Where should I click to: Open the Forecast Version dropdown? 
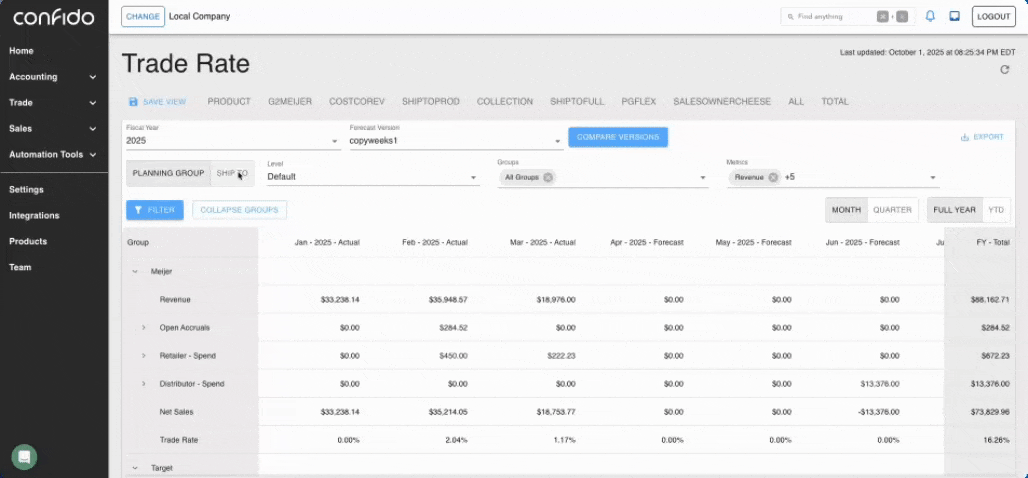(455, 142)
